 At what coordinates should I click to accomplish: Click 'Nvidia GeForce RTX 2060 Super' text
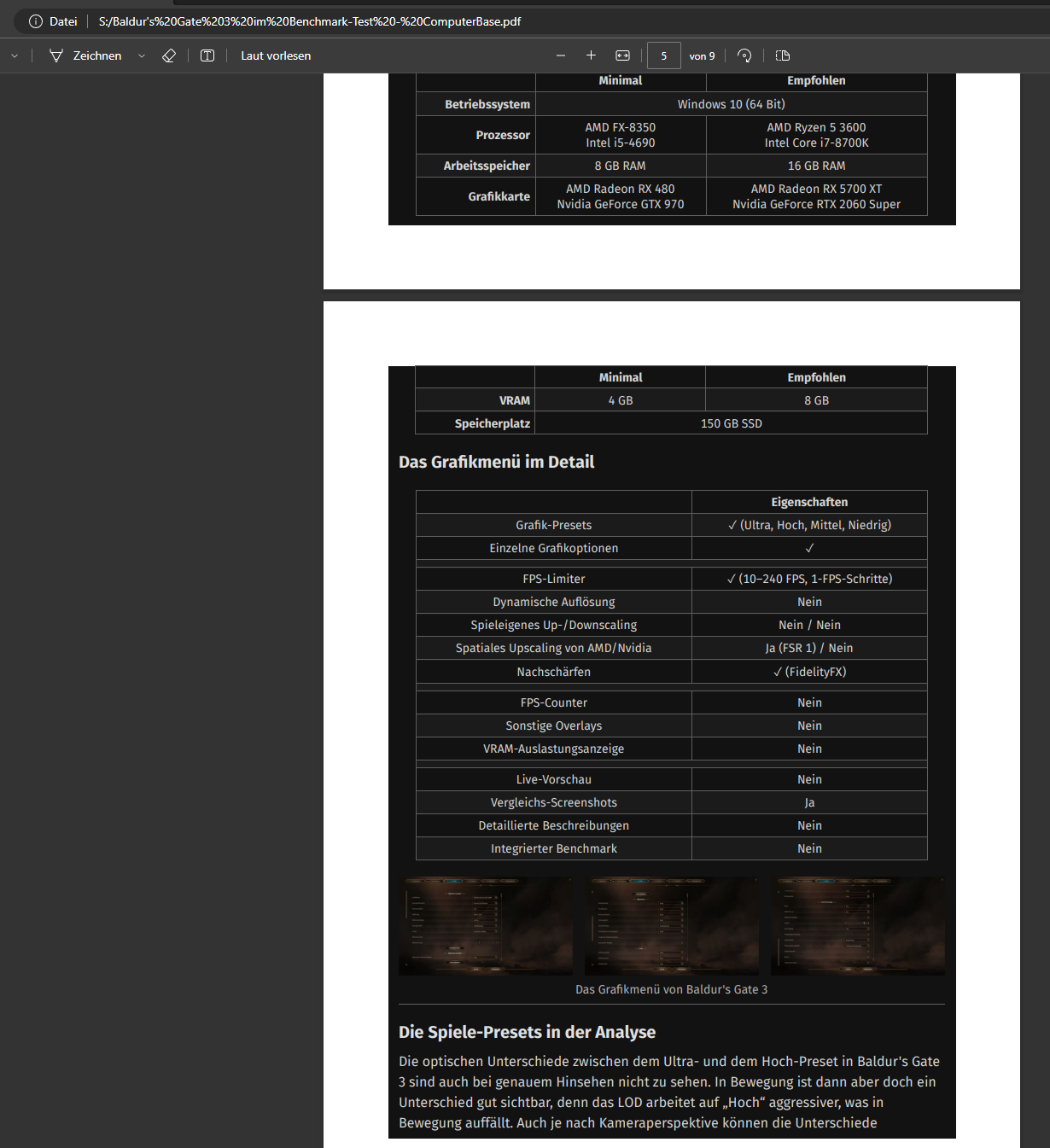[x=816, y=204]
